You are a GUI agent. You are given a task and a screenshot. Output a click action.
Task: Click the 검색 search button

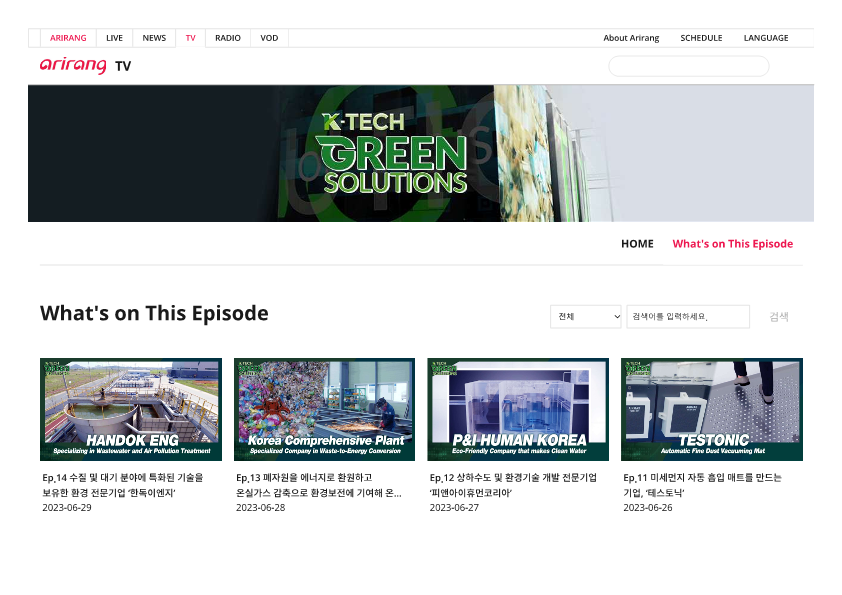click(779, 316)
